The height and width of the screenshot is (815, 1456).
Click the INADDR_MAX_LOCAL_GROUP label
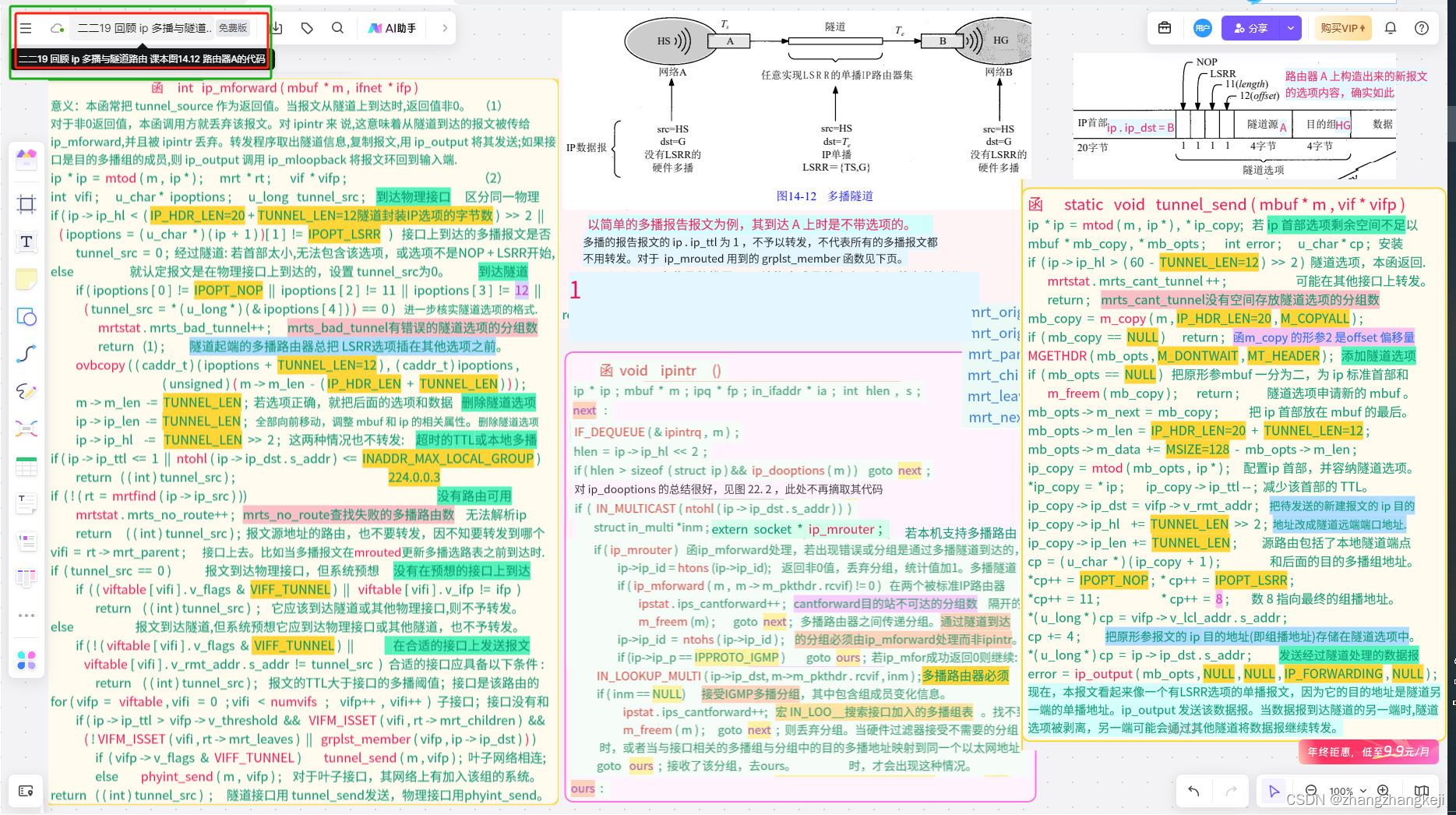point(448,458)
